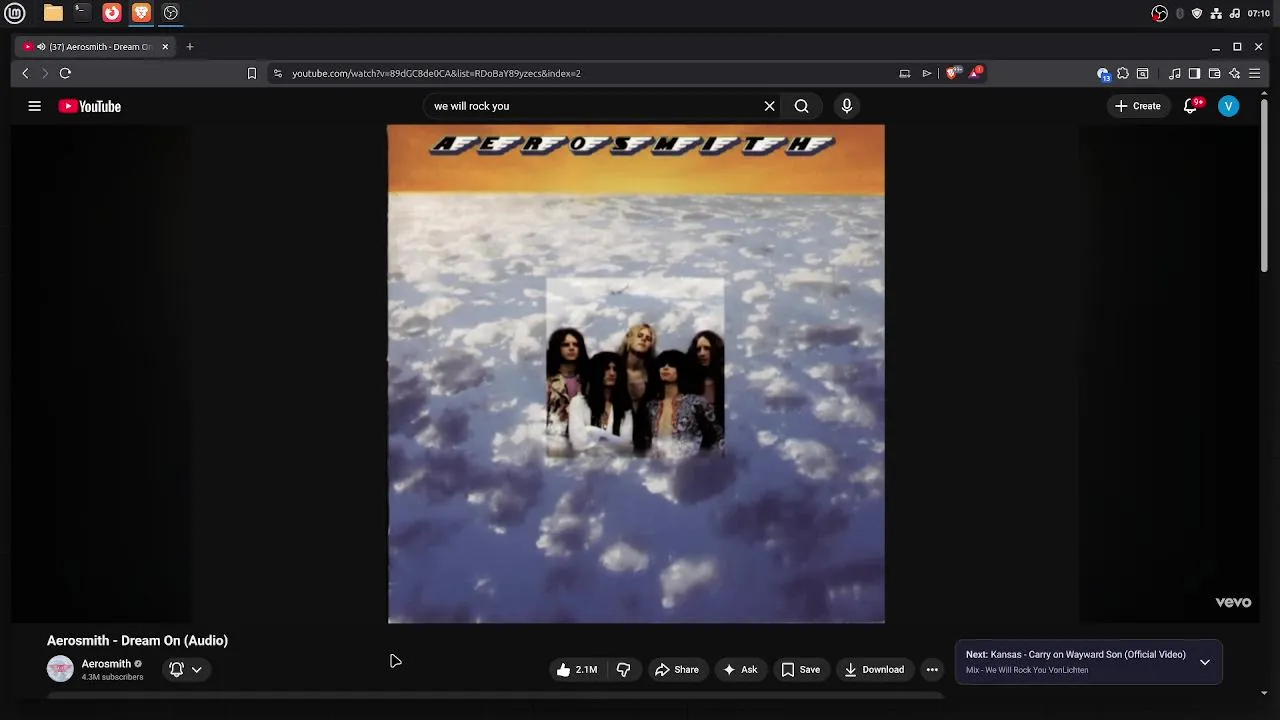This screenshot has height=720, width=1280.
Task: Reload the current page
Action: click(x=65, y=73)
